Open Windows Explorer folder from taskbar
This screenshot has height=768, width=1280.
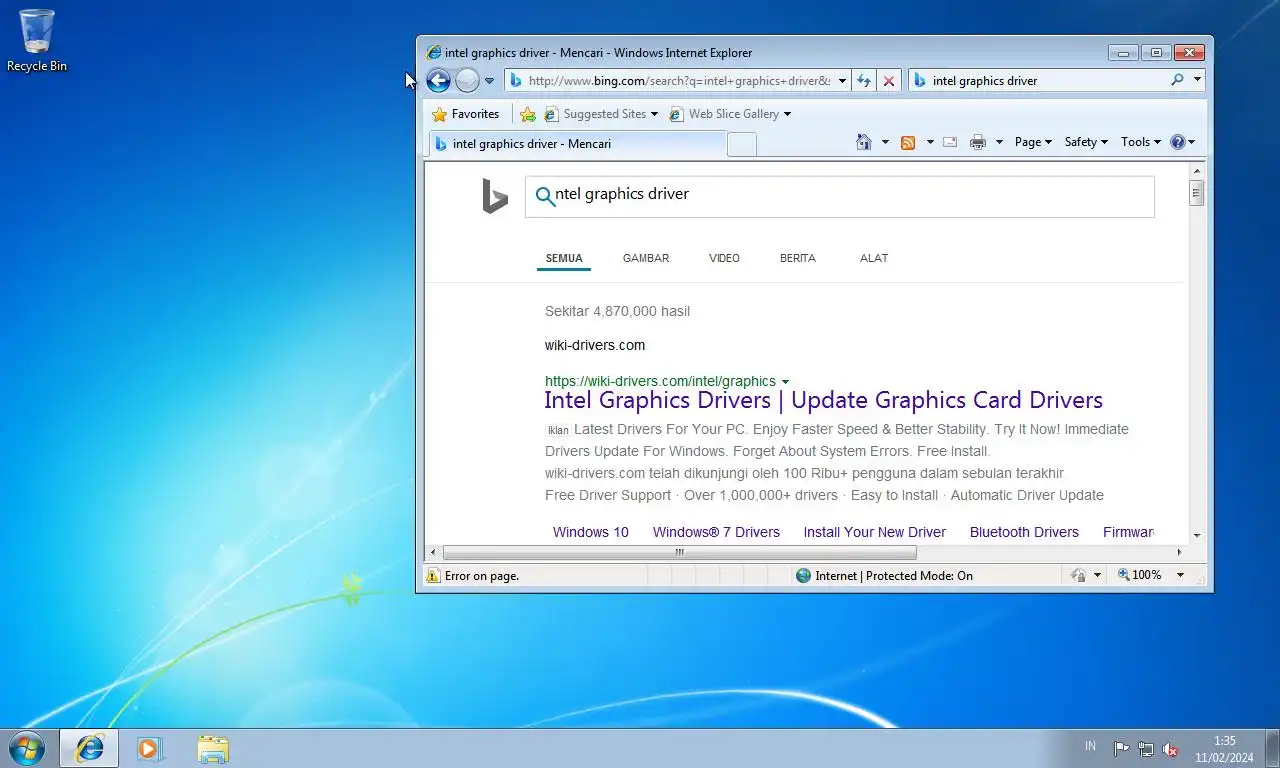[x=213, y=748]
